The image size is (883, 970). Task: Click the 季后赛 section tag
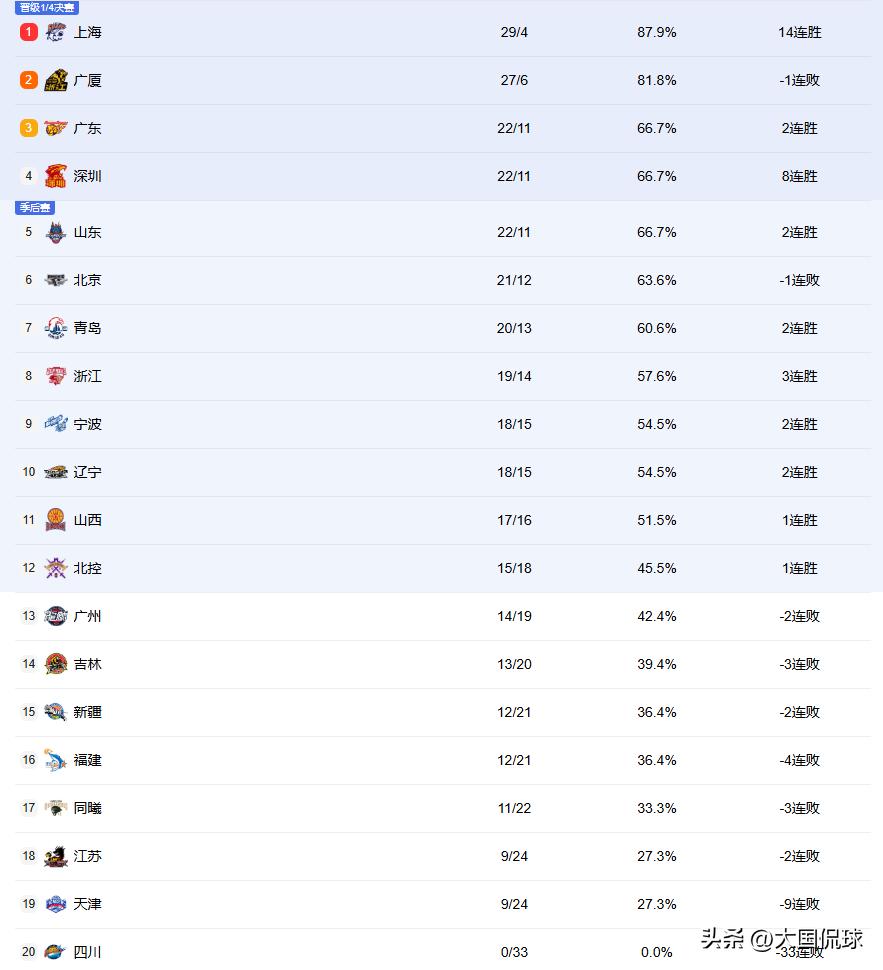point(35,207)
